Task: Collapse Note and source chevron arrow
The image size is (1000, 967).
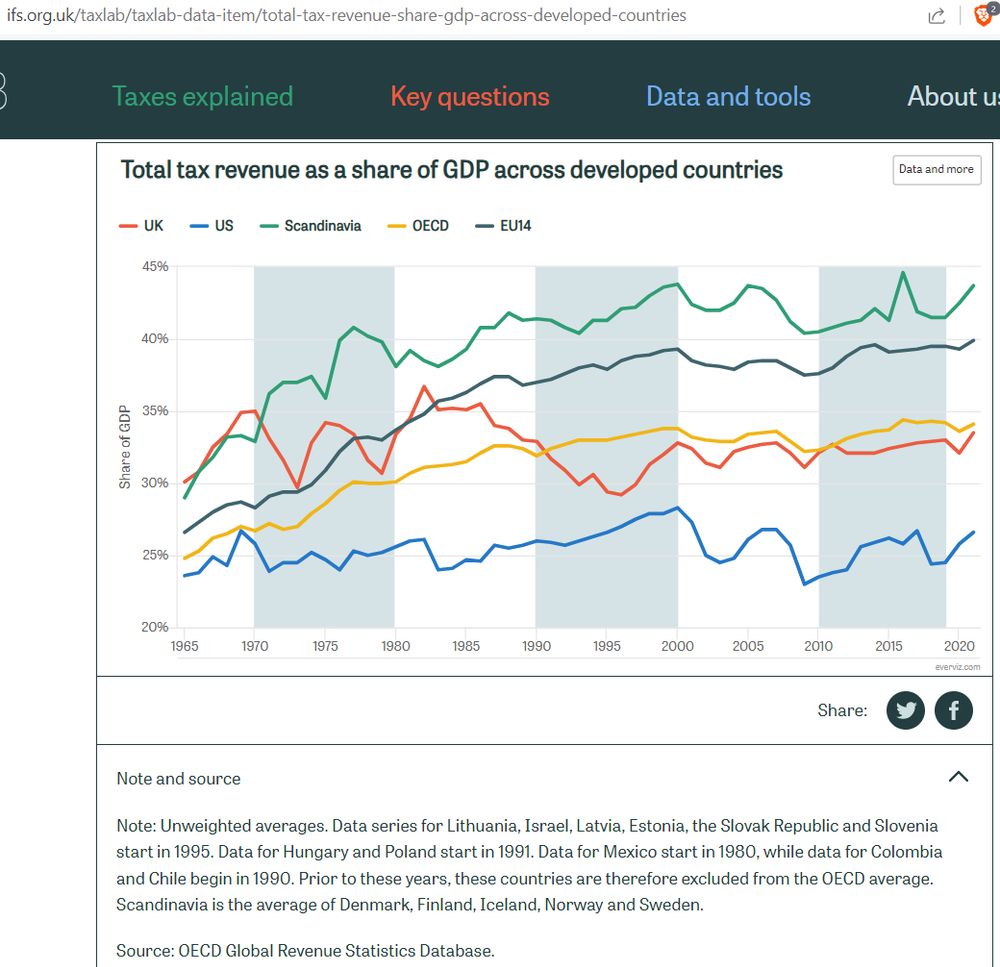Action: [958, 777]
